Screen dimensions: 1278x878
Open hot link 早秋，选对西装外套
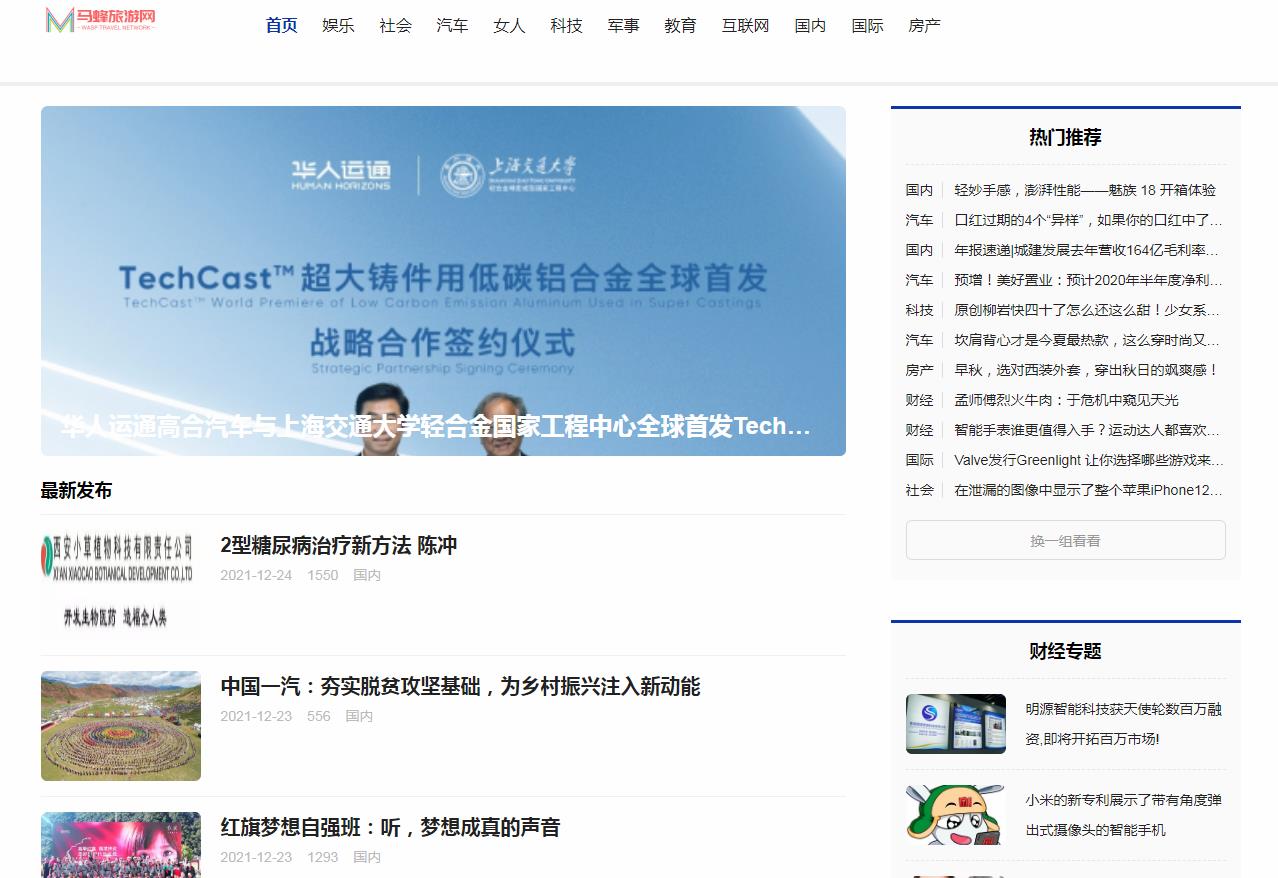(x=1086, y=370)
